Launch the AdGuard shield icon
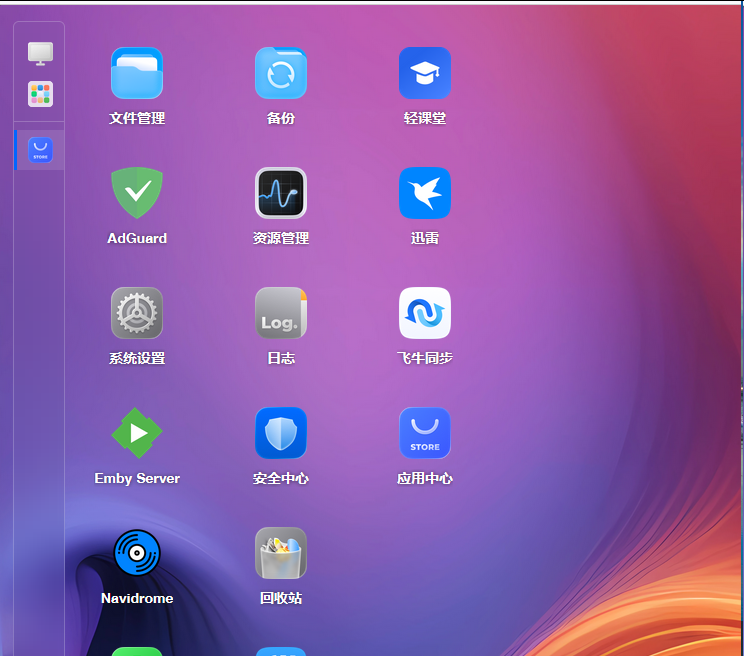The width and height of the screenshot is (744, 656). tap(137, 193)
